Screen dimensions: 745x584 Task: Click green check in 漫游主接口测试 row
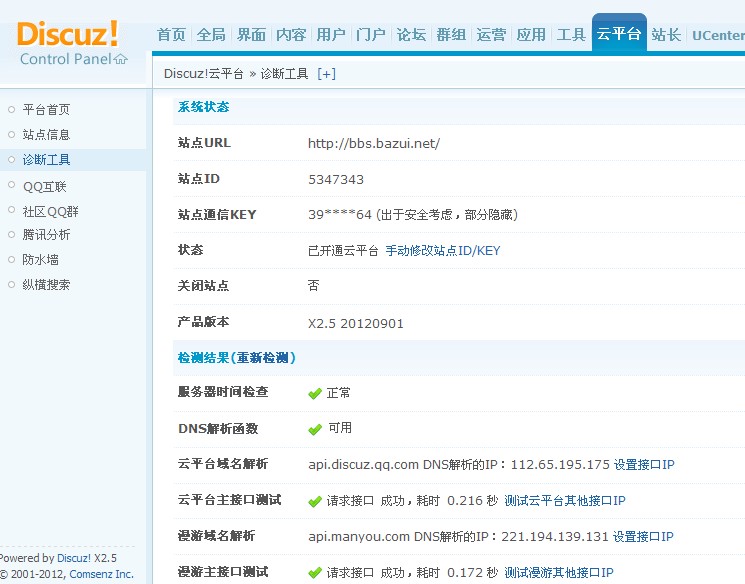coord(315,573)
